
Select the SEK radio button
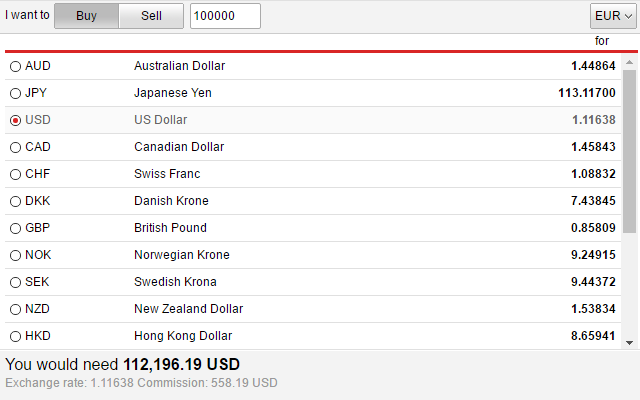16,282
